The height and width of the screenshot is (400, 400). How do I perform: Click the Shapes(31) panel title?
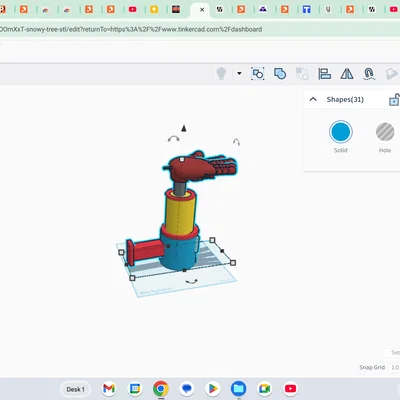pos(345,99)
